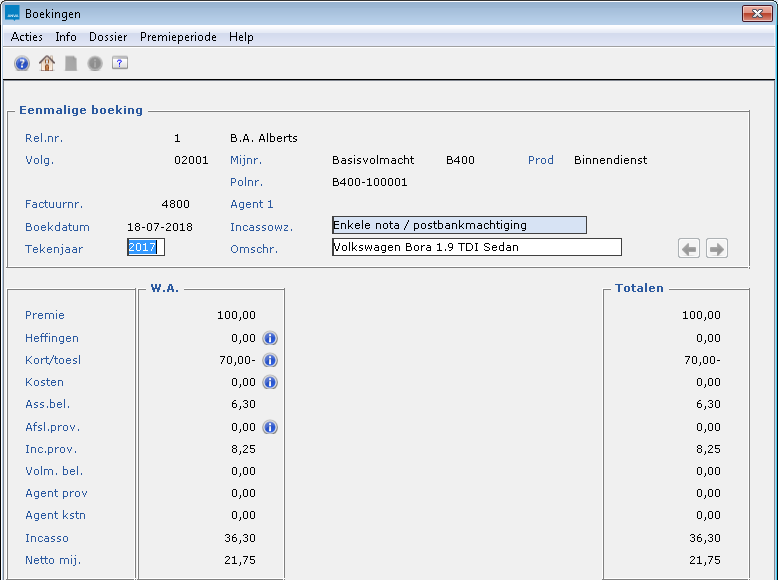
Task: Click the Tekenjaar field containing 2017
Action: (145, 248)
